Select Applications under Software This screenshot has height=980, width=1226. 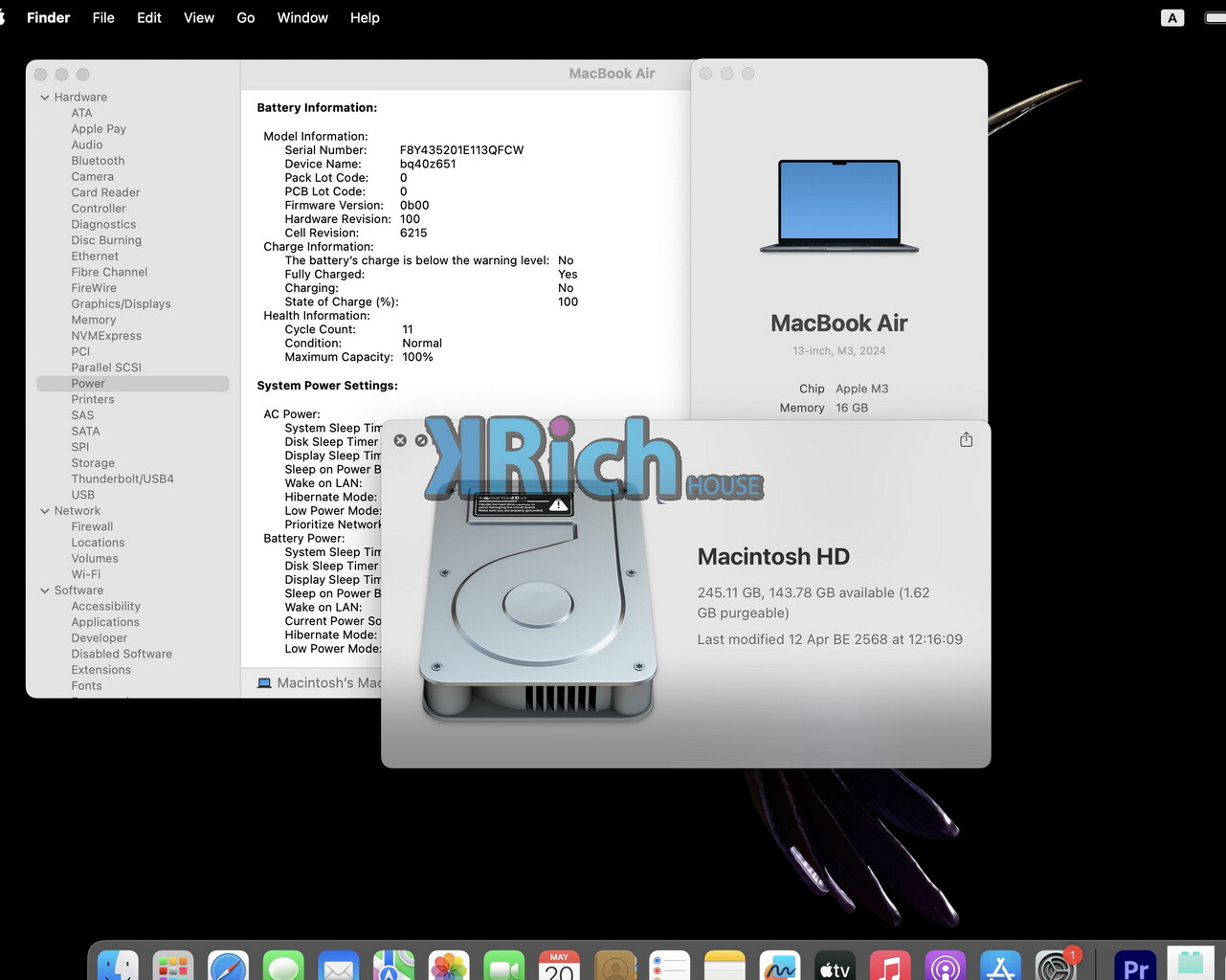click(x=105, y=622)
